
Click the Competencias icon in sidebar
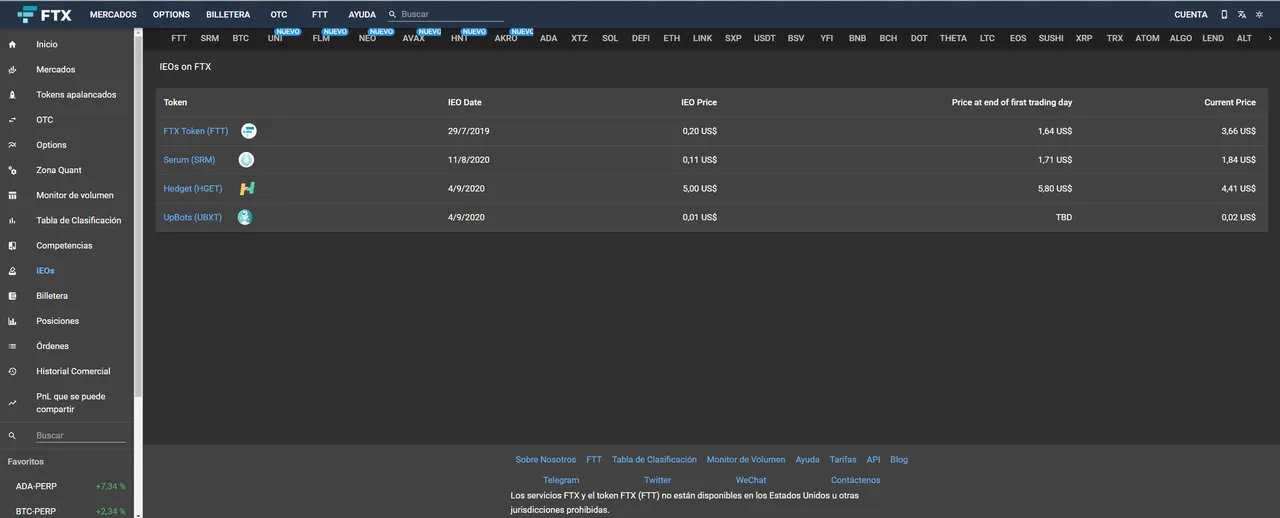tap(12, 245)
